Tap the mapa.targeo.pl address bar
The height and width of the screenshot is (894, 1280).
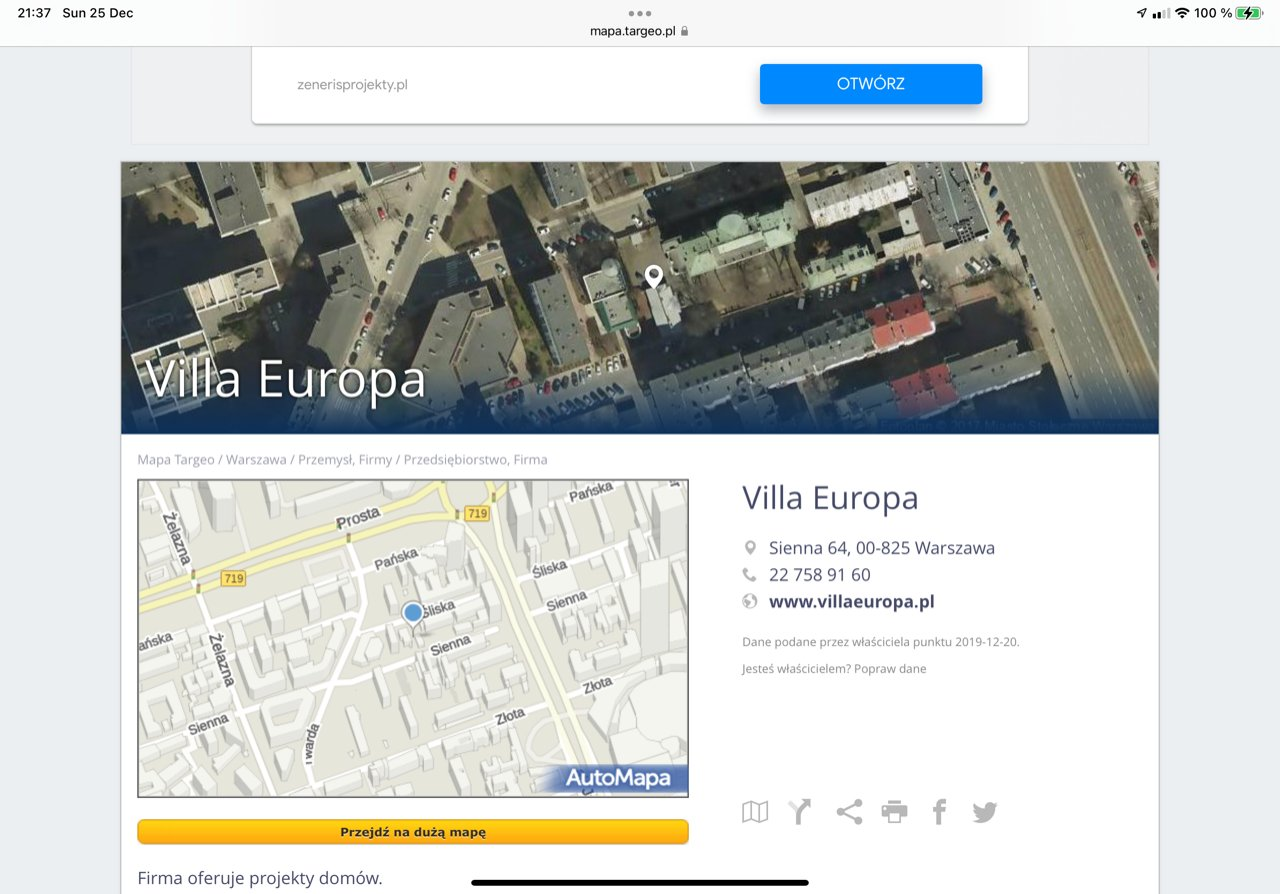640,31
